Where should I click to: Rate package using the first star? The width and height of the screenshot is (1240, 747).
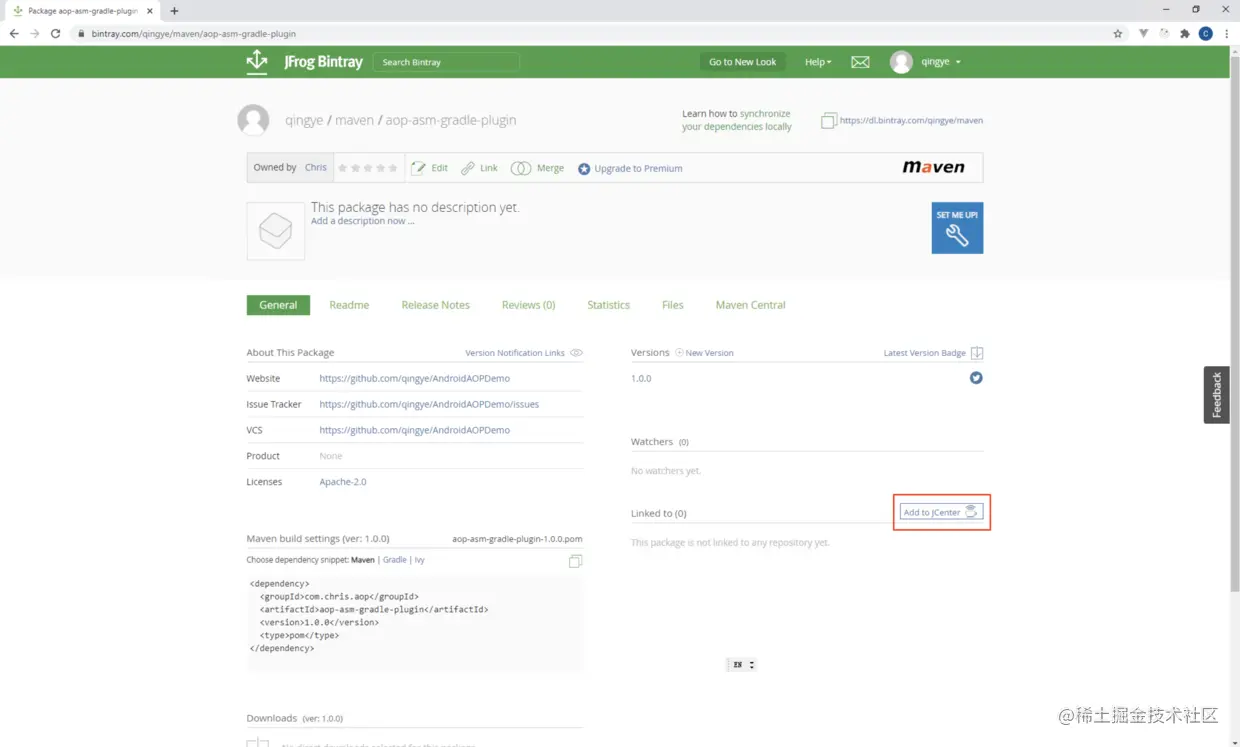[x=343, y=168]
